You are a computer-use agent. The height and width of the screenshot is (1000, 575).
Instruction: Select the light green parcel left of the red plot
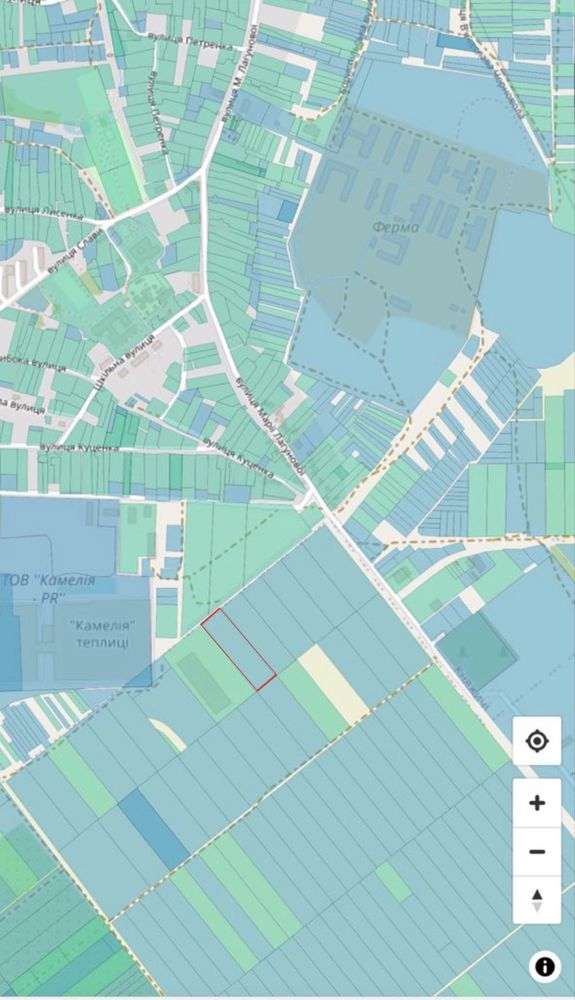210,680
